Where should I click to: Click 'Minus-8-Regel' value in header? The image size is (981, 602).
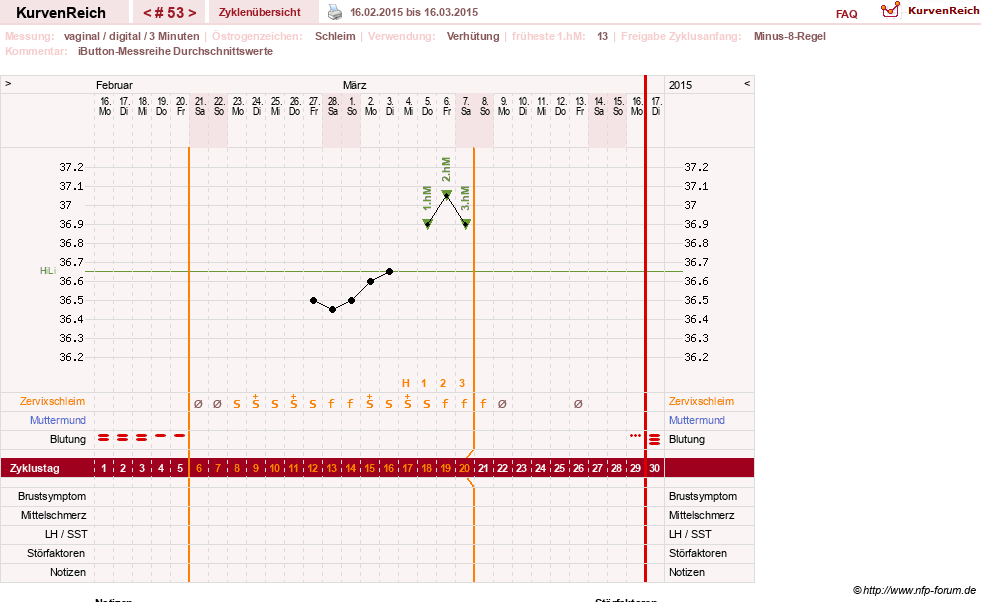point(790,36)
